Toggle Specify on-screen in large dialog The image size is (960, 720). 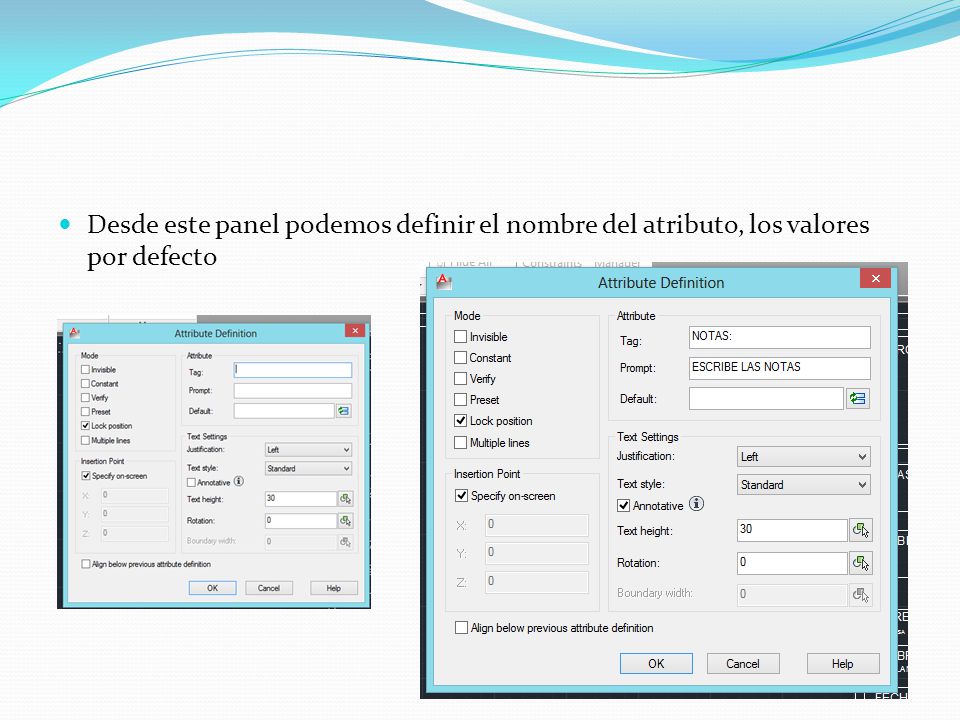[x=462, y=496]
